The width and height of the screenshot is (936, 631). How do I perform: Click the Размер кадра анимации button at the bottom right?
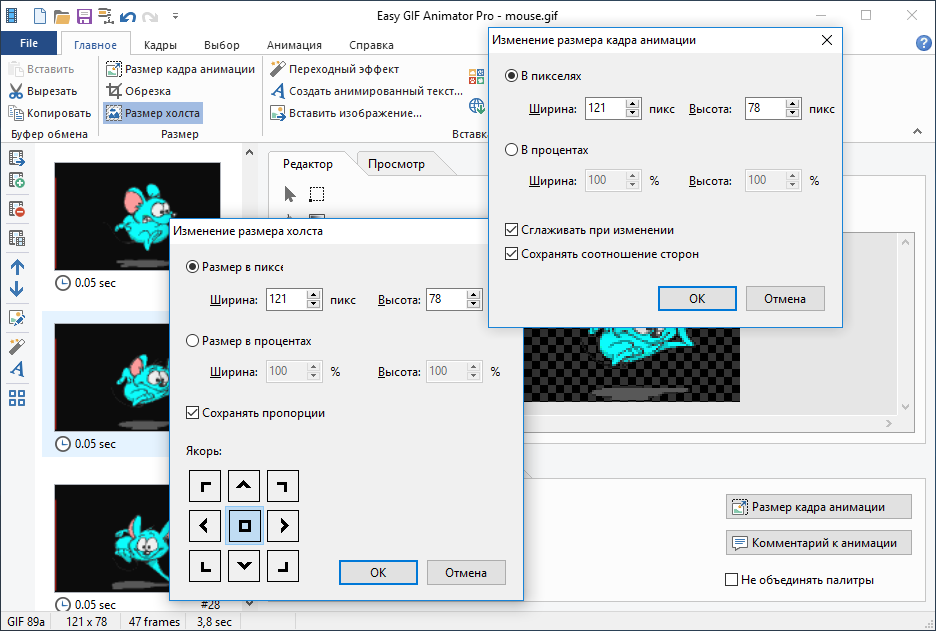[x=818, y=507]
